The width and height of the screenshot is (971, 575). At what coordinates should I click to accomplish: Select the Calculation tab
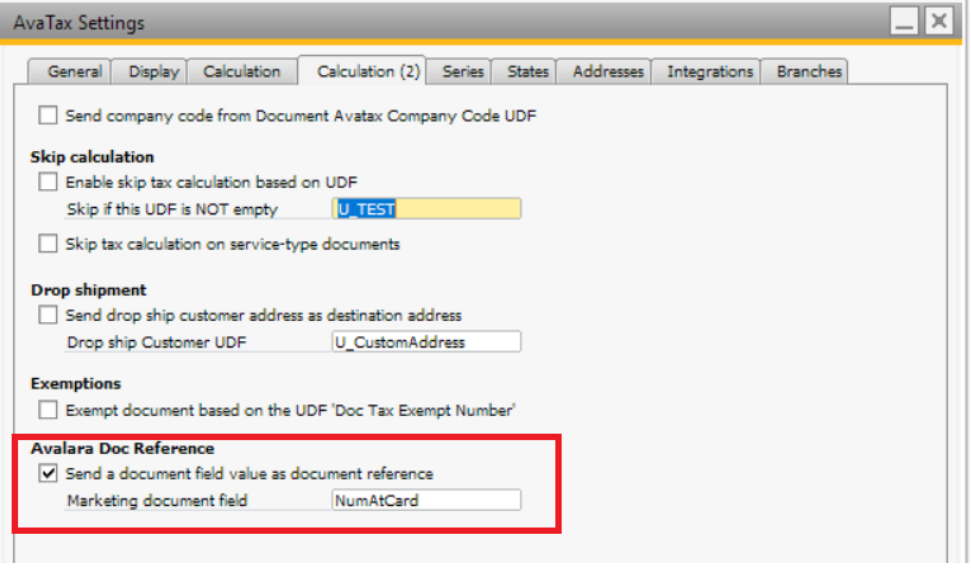[x=242, y=72]
